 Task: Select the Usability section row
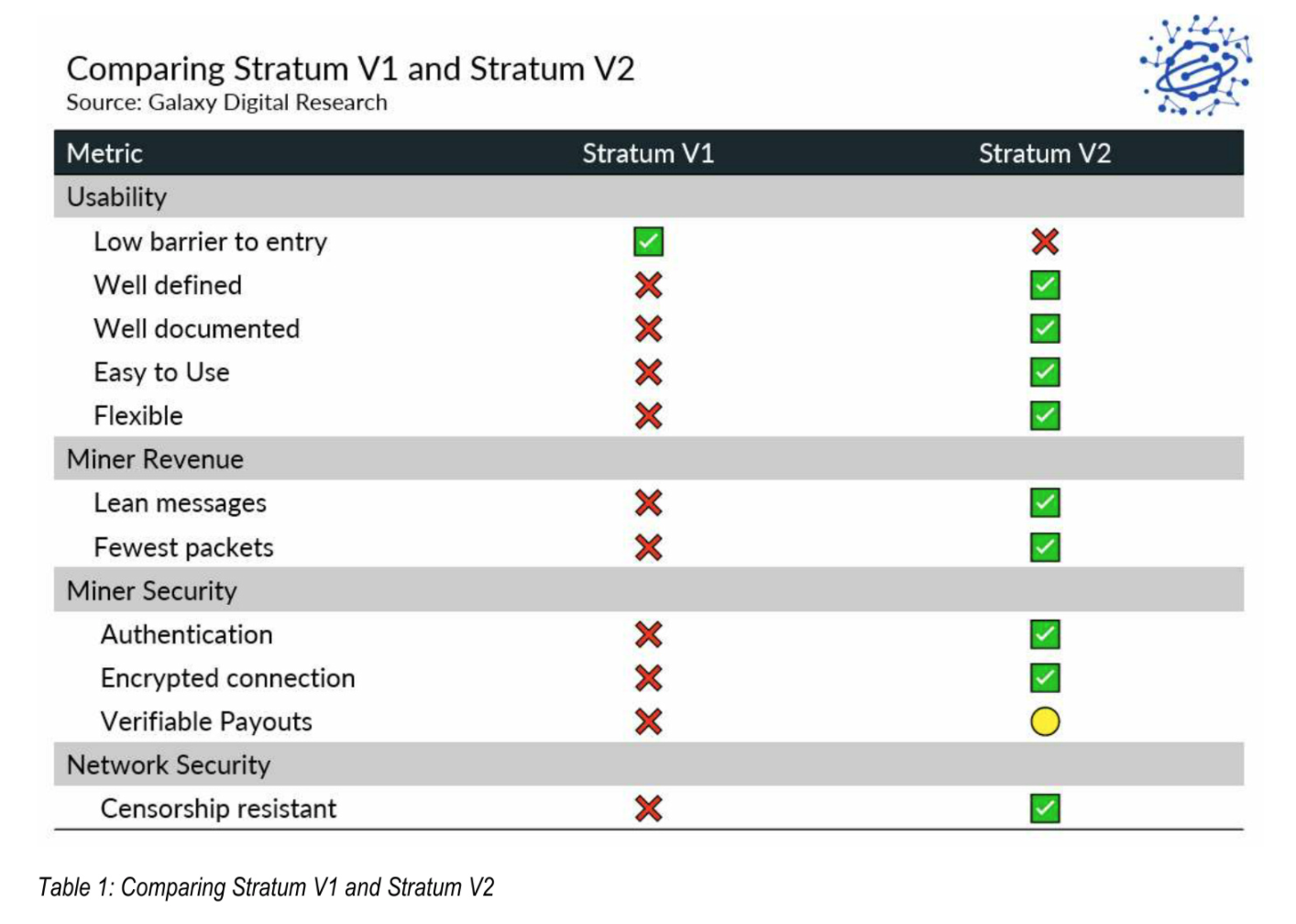pyautogui.click(x=649, y=197)
